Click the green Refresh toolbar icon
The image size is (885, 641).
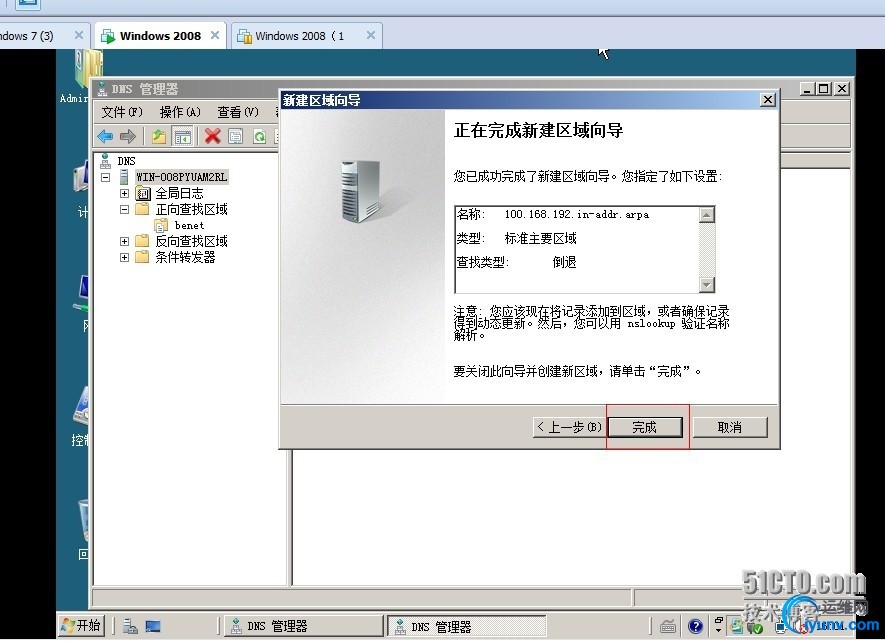pos(259,136)
